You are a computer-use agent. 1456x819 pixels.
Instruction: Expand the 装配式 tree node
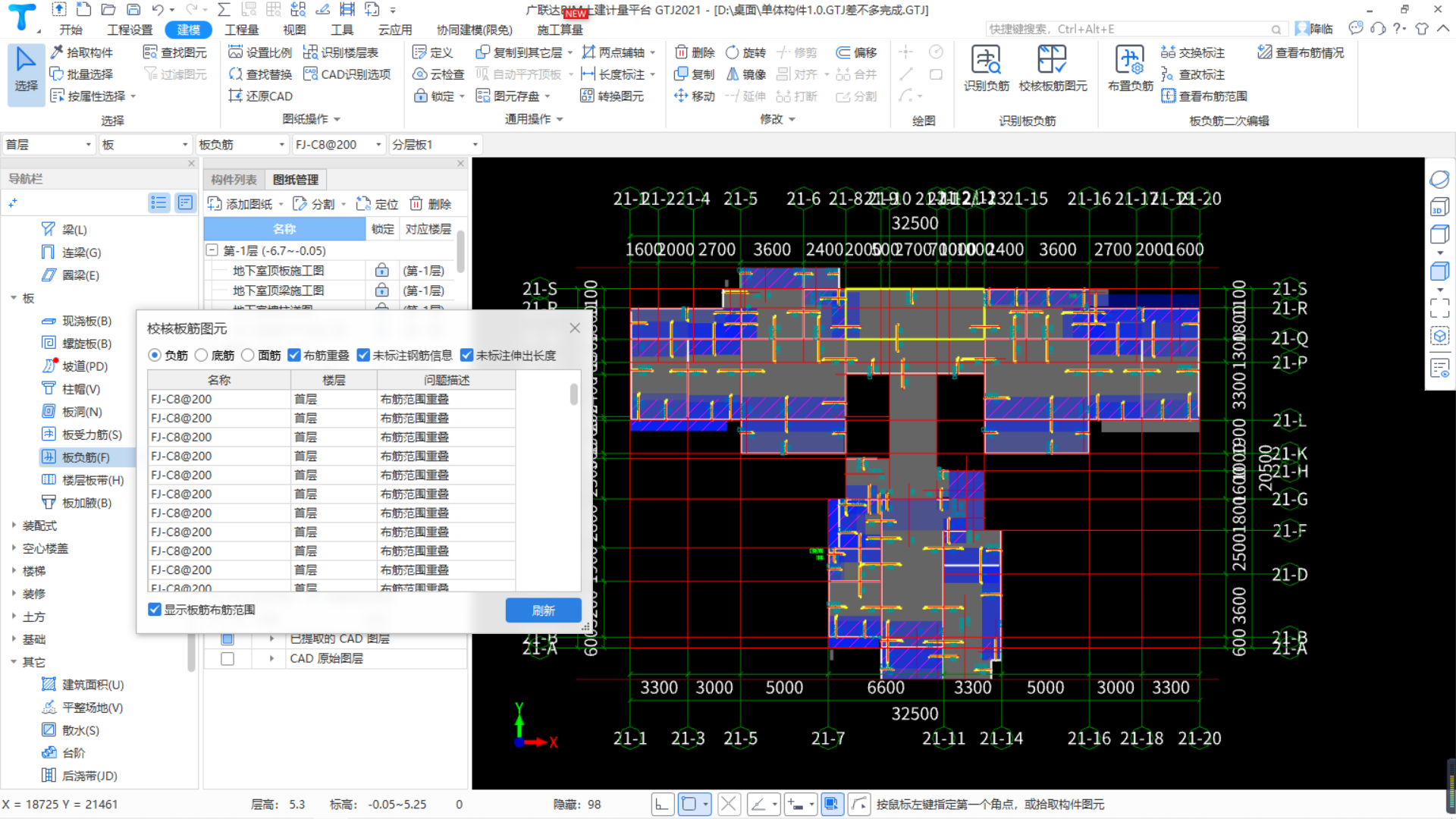click(x=14, y=525)
